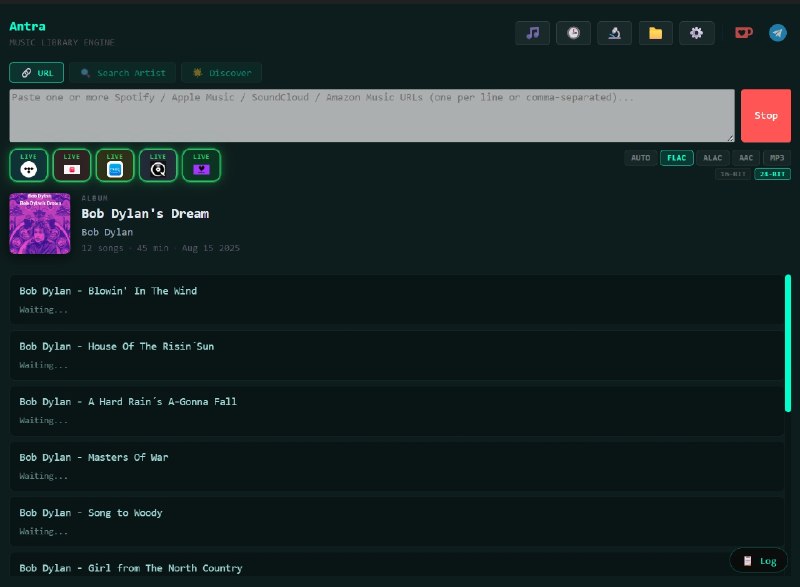Select track Song to Woody
This screenshot has width=800, height=587.
click(397, 522)
